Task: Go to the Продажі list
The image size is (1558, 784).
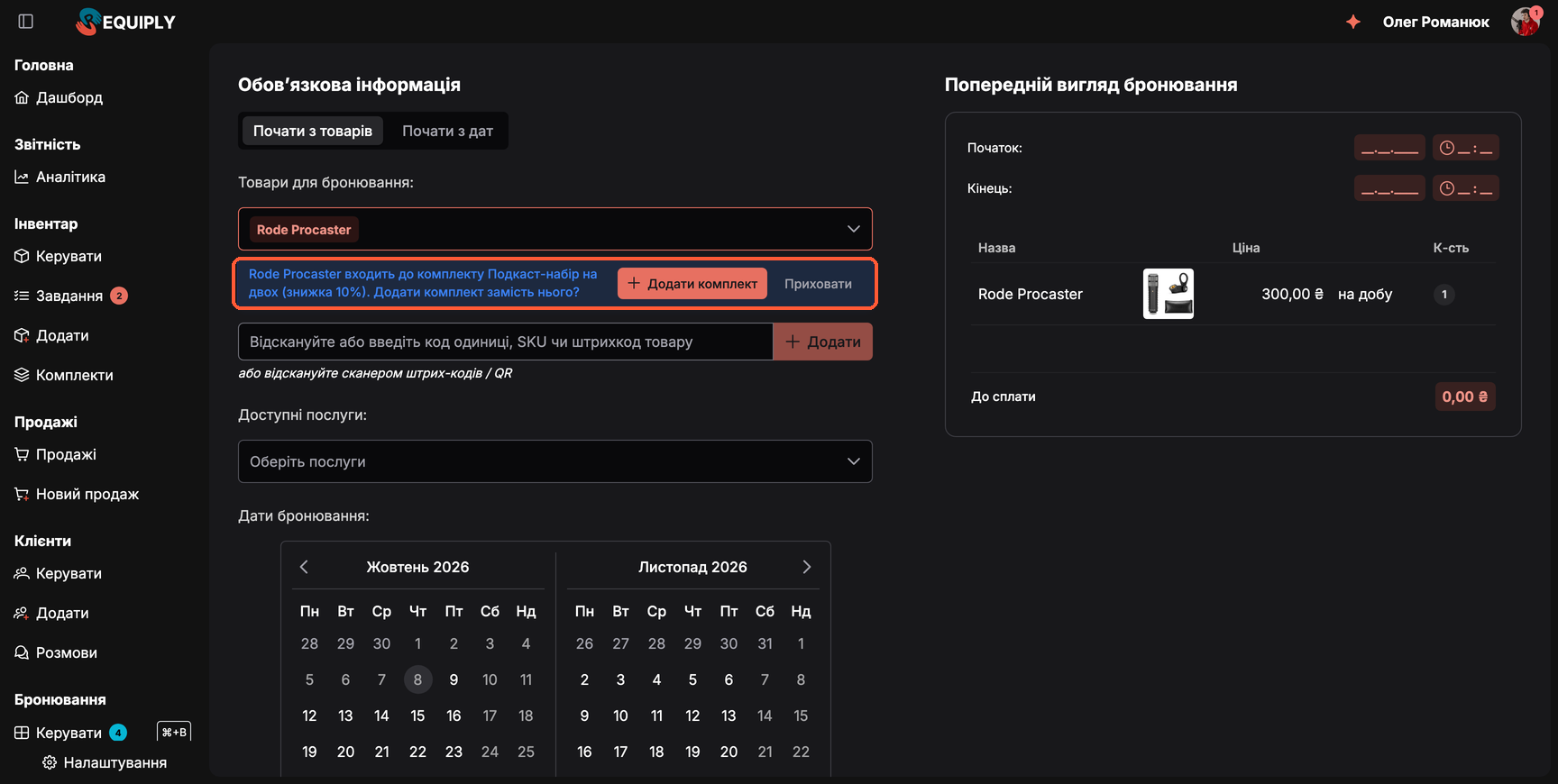Action: (55, 454)
